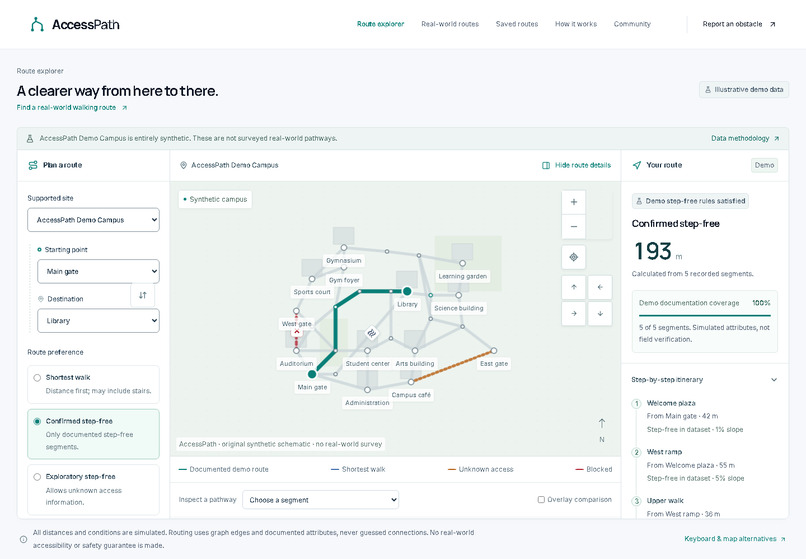Pan the map right with the arrow

click(574, 313)
